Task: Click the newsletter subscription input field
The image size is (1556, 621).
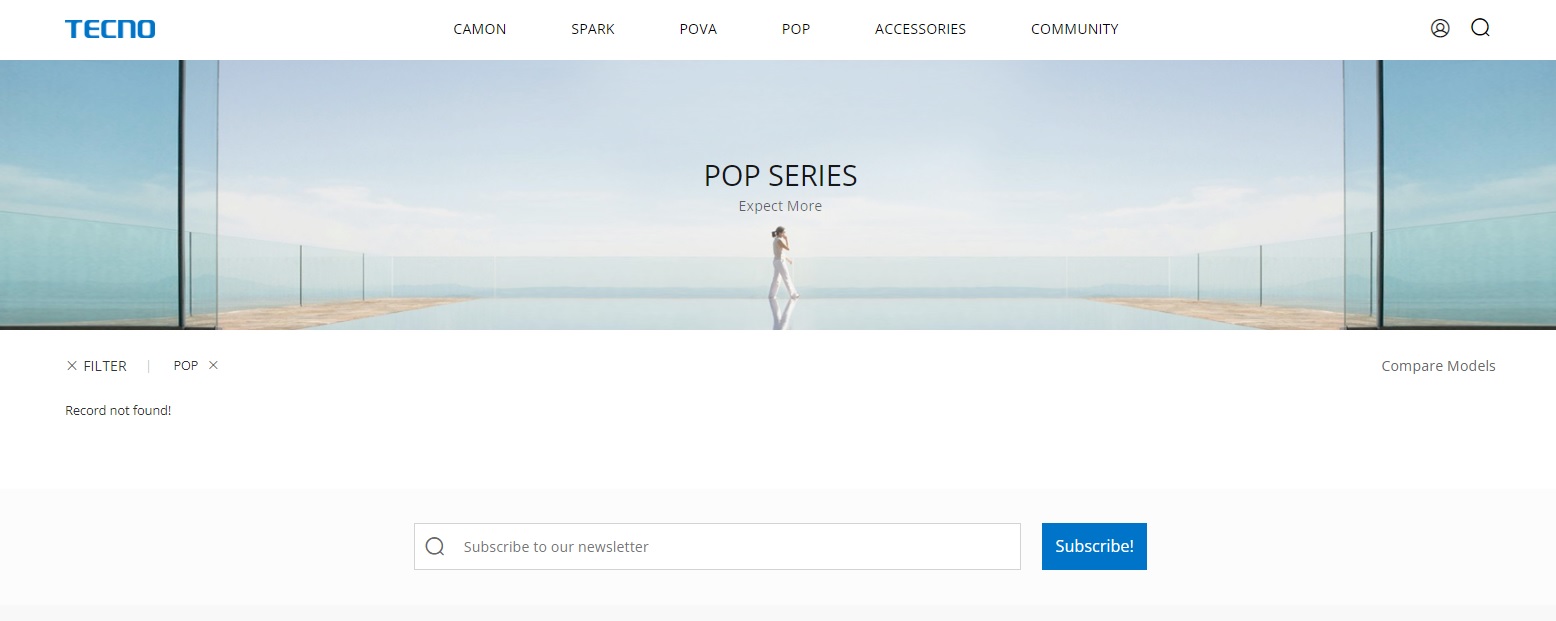Action: click(717, 546)
